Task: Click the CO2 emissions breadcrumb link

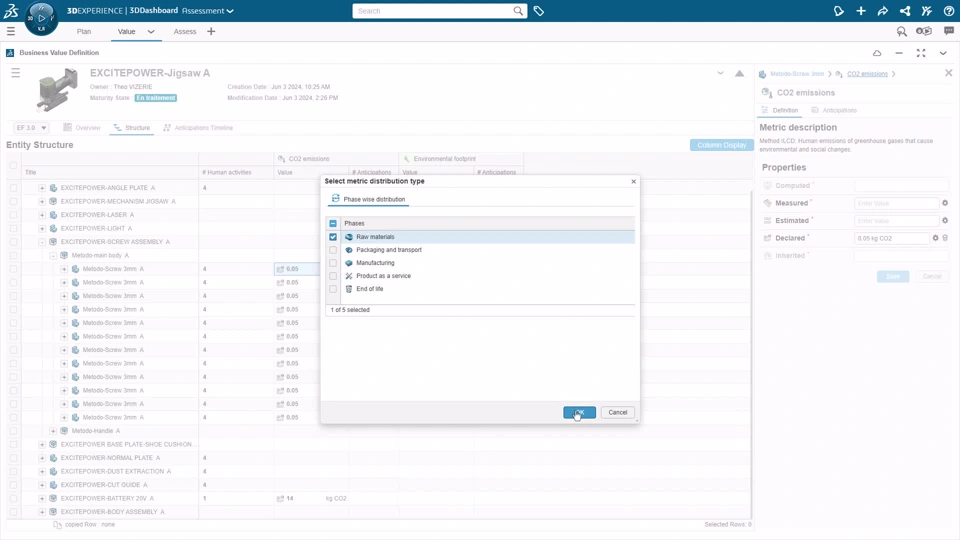Action: (x=867, y=74)
